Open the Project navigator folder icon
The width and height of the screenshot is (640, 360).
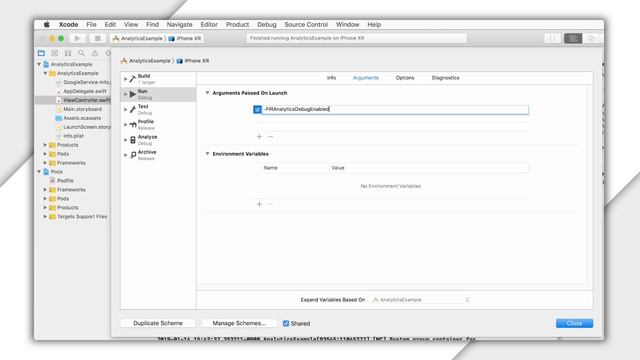(x=41, y=53)
